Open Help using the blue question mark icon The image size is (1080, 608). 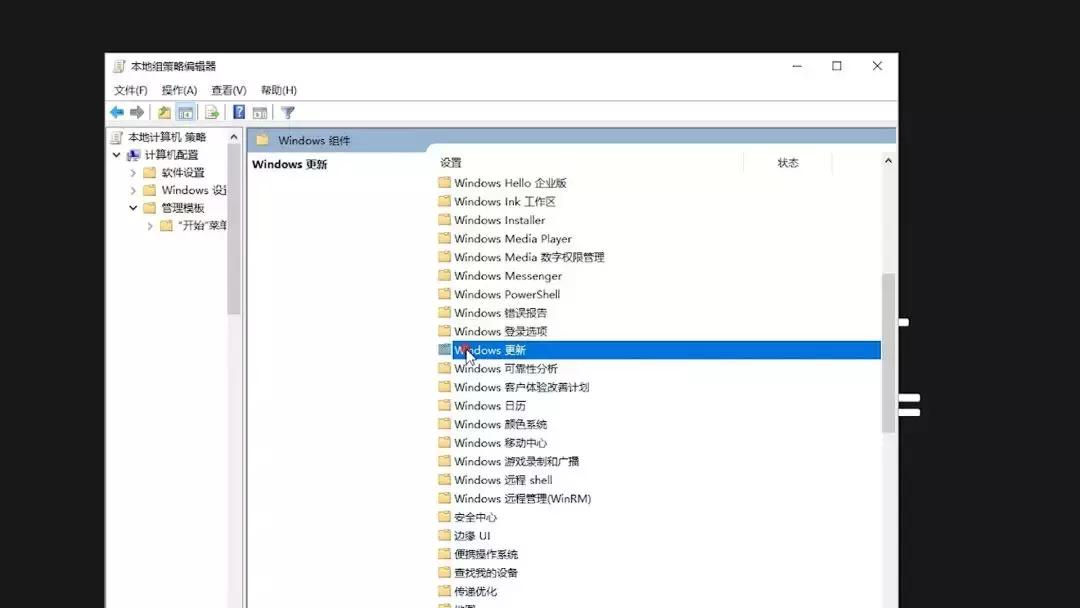tap(238, 112)
